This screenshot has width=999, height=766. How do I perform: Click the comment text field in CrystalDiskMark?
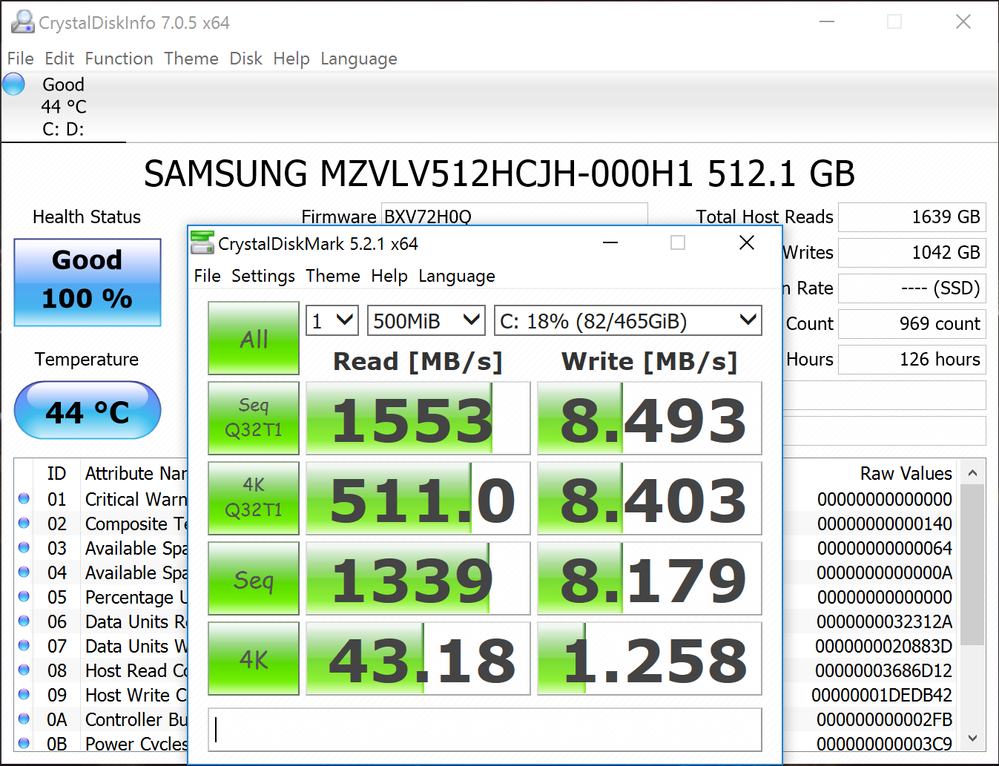coord(485,730)
